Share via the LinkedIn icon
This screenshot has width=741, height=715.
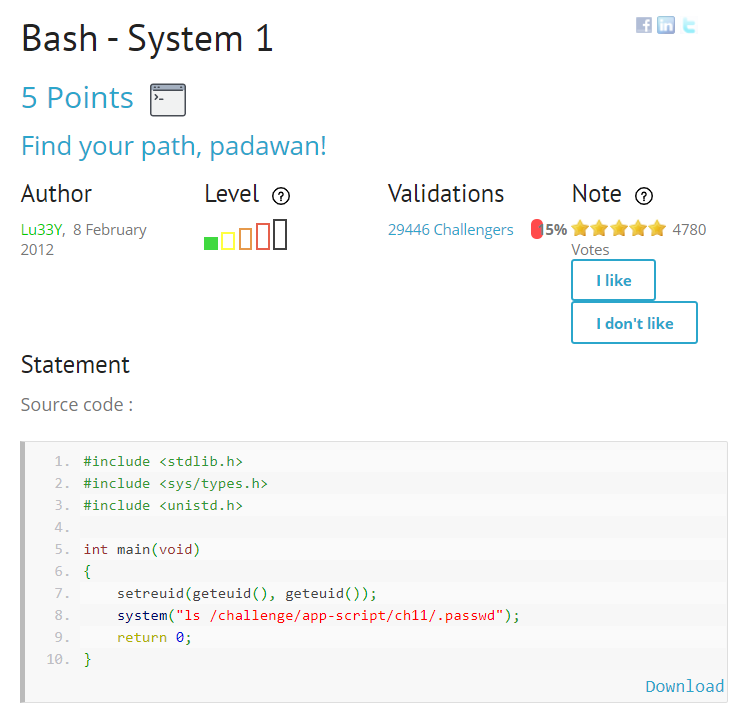(666, 25)
